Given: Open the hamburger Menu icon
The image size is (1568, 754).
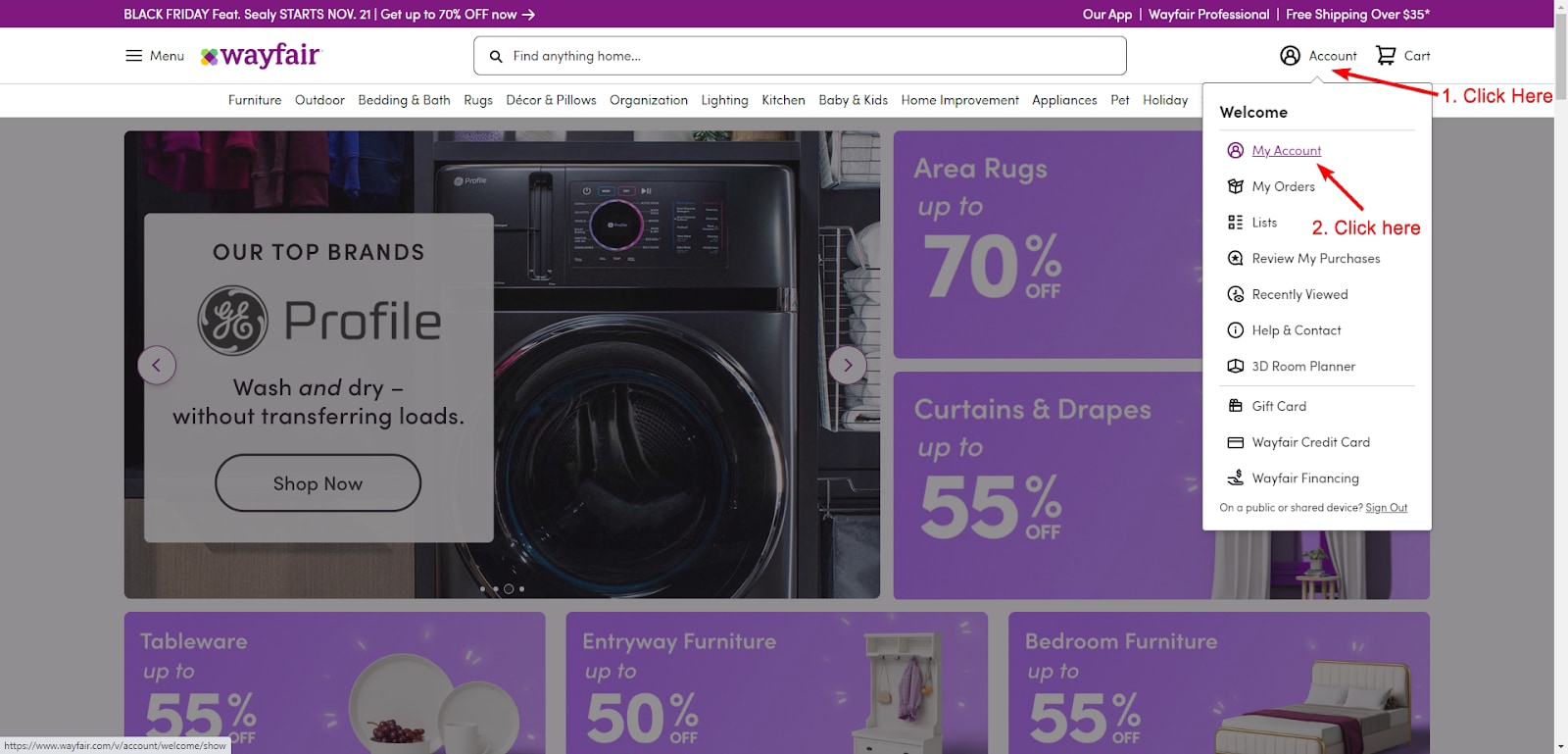Looking at the screenshot, I should [x=134, y=56].
